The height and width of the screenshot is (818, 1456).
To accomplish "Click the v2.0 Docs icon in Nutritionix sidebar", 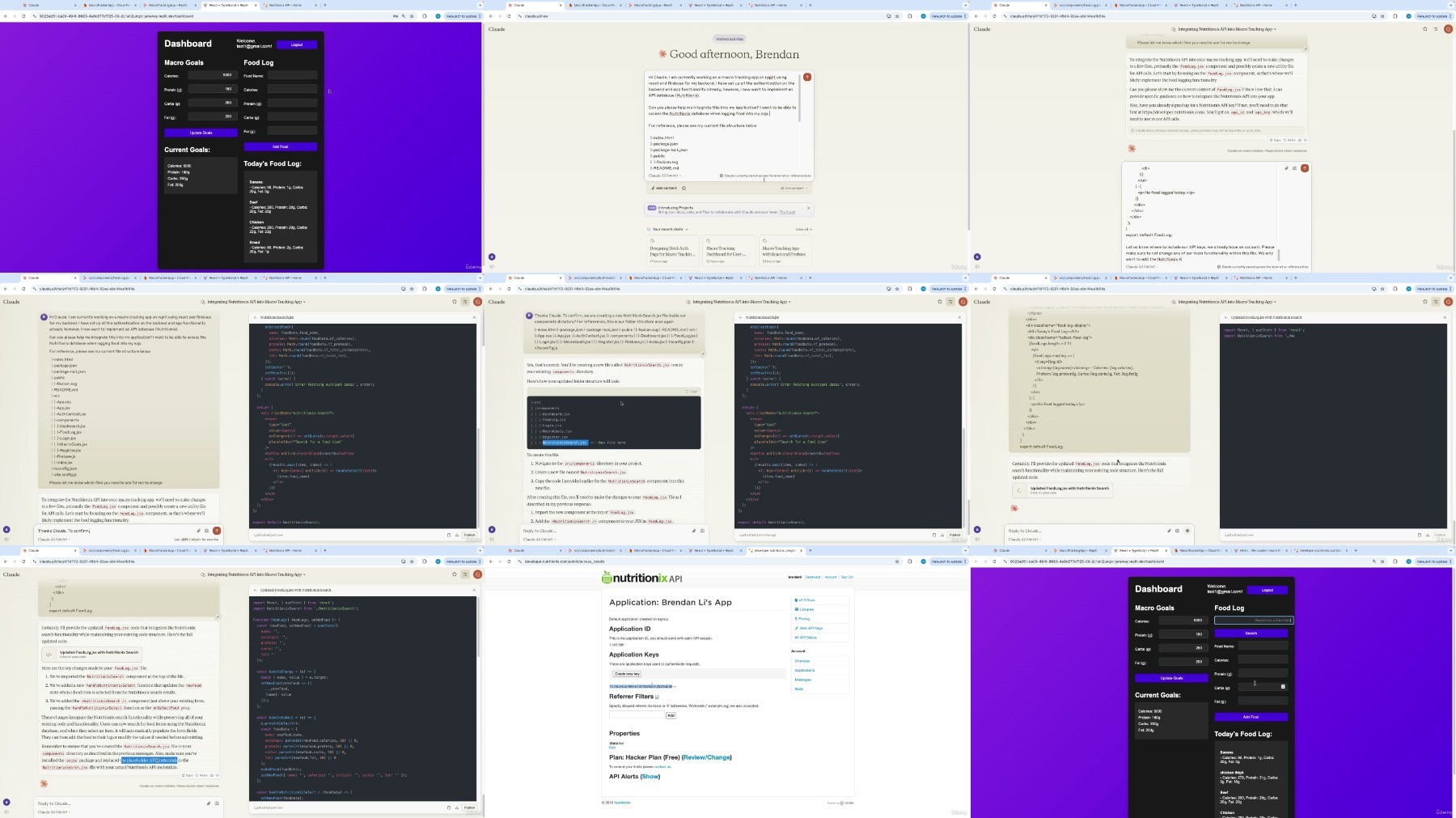I will (797, 600).
